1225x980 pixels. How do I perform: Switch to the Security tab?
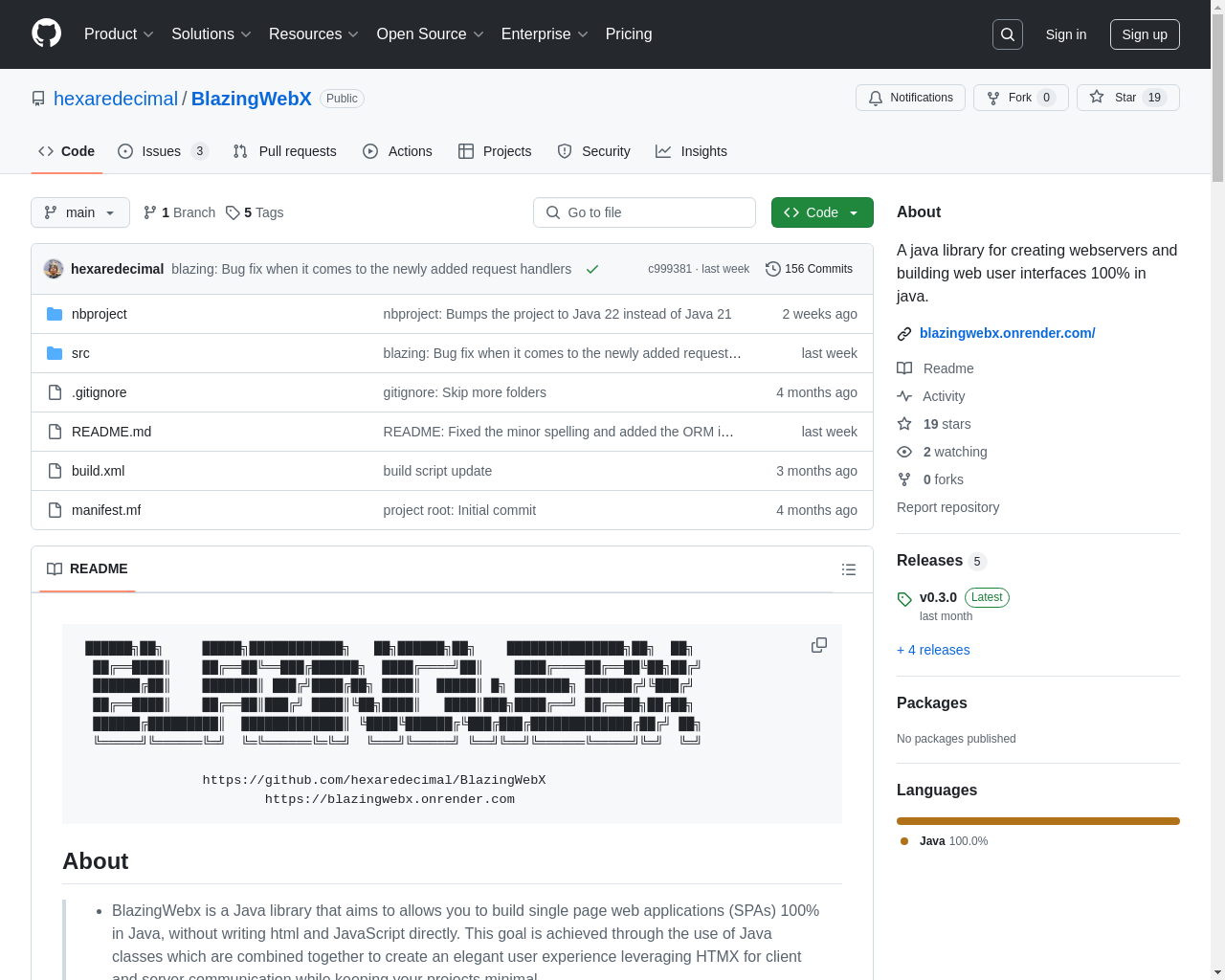coord(593,151)
